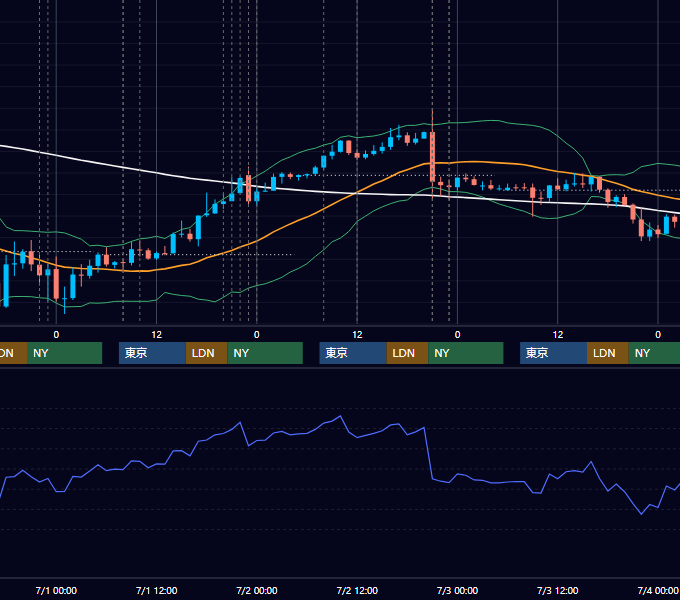Click the 7/3 12:00 date label
The height and width of the screenshot is (600, 680).
pos(558,590)
